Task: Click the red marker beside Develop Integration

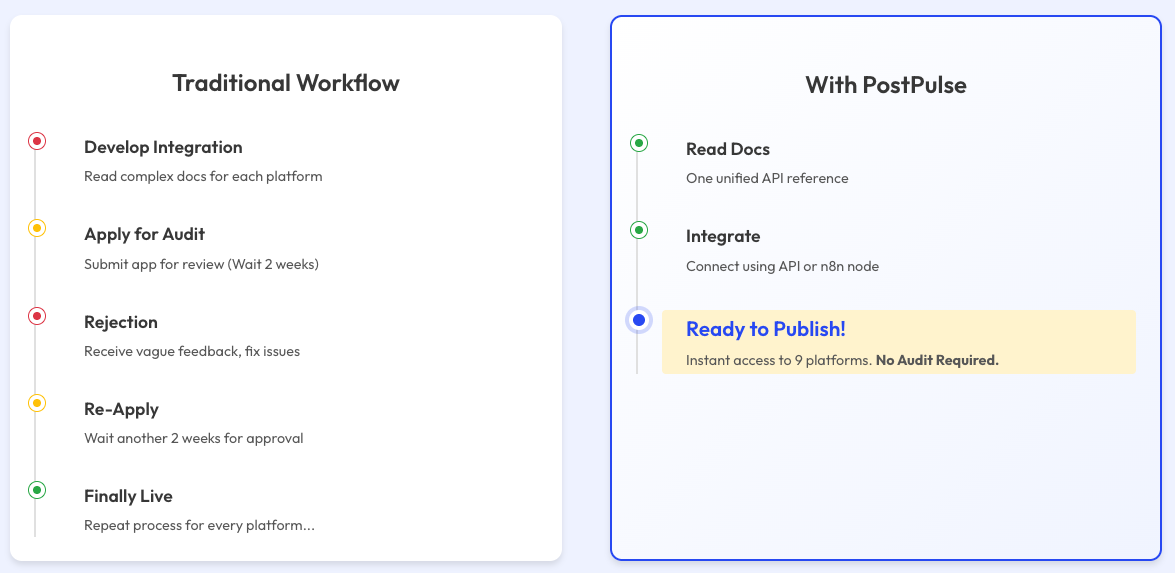Action: tap(37, 140)
